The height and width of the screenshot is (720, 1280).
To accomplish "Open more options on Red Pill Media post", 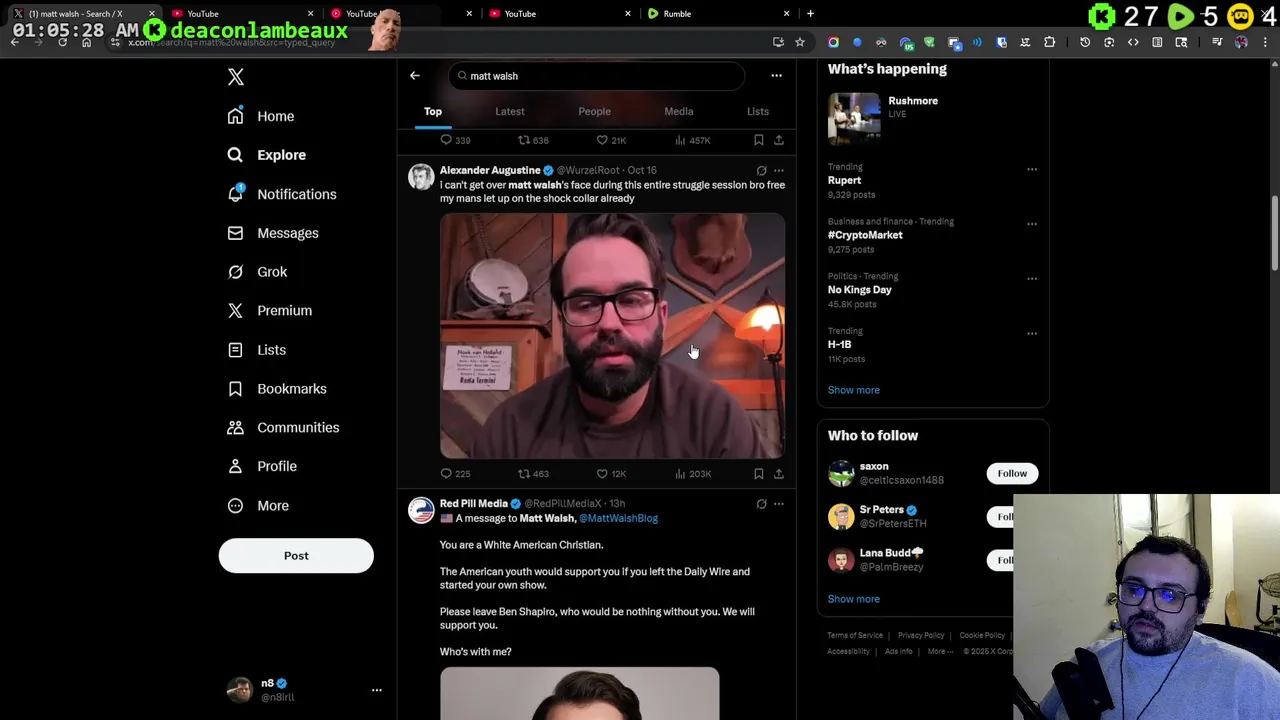I will point(779,504).
